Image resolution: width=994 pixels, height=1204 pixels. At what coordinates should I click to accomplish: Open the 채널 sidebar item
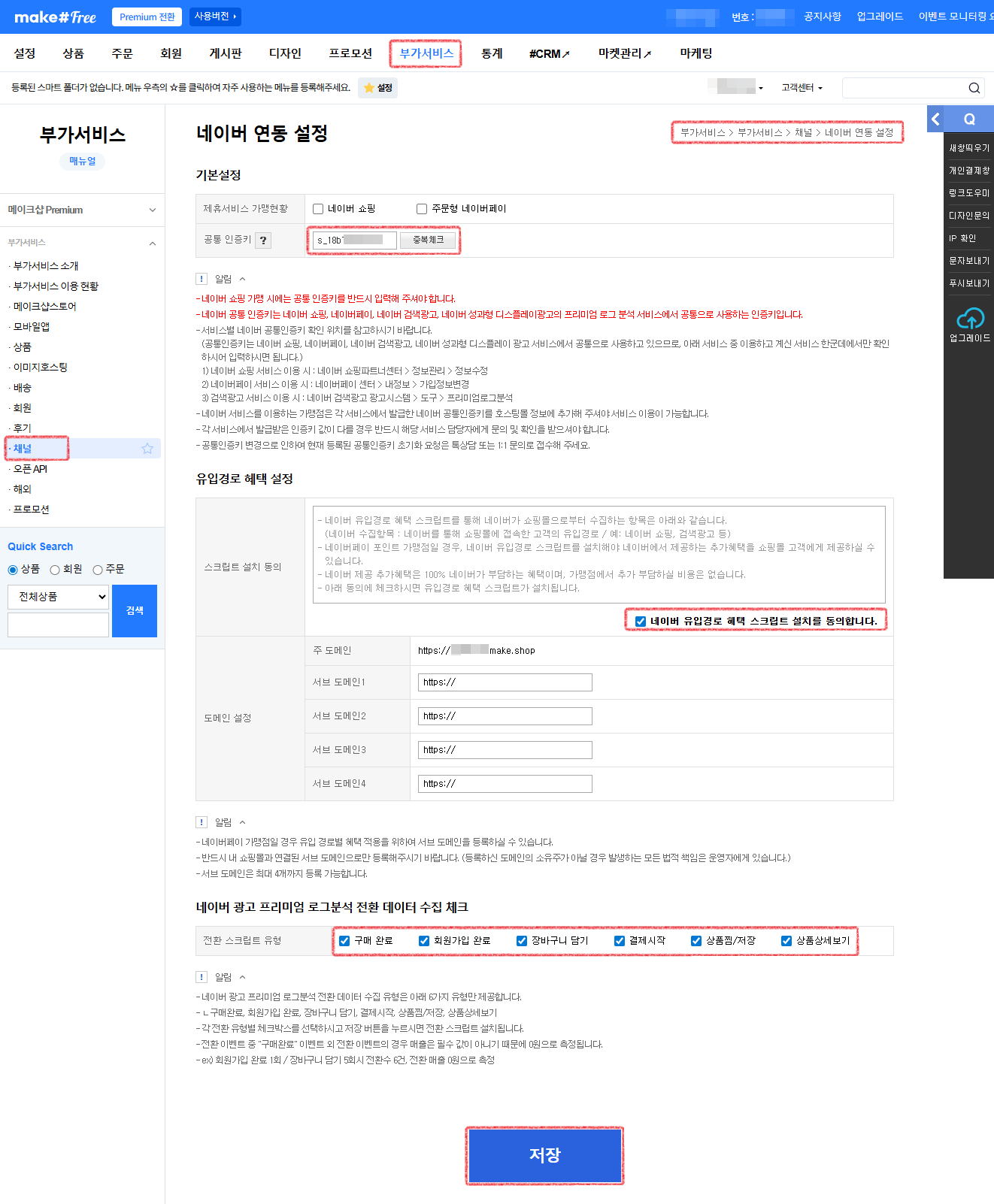(x=23, y=449)
